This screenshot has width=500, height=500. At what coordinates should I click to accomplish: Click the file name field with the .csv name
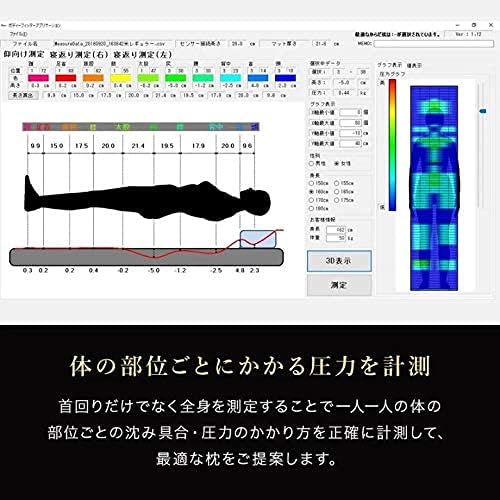114,44
